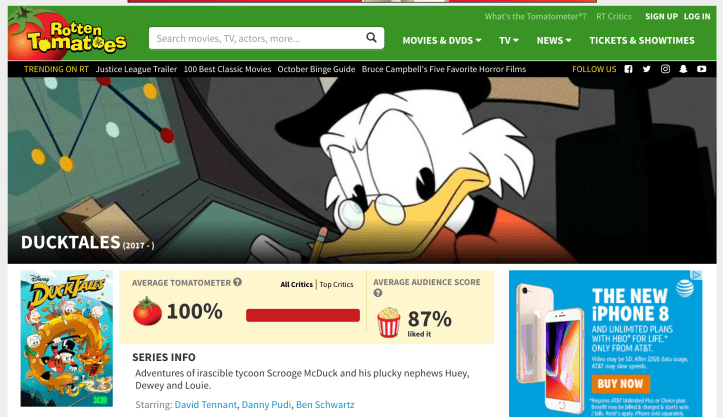The width and height of the screenshot is (723, 417).
Task: Open the Facebook follow icon
Action: point(628,69)
